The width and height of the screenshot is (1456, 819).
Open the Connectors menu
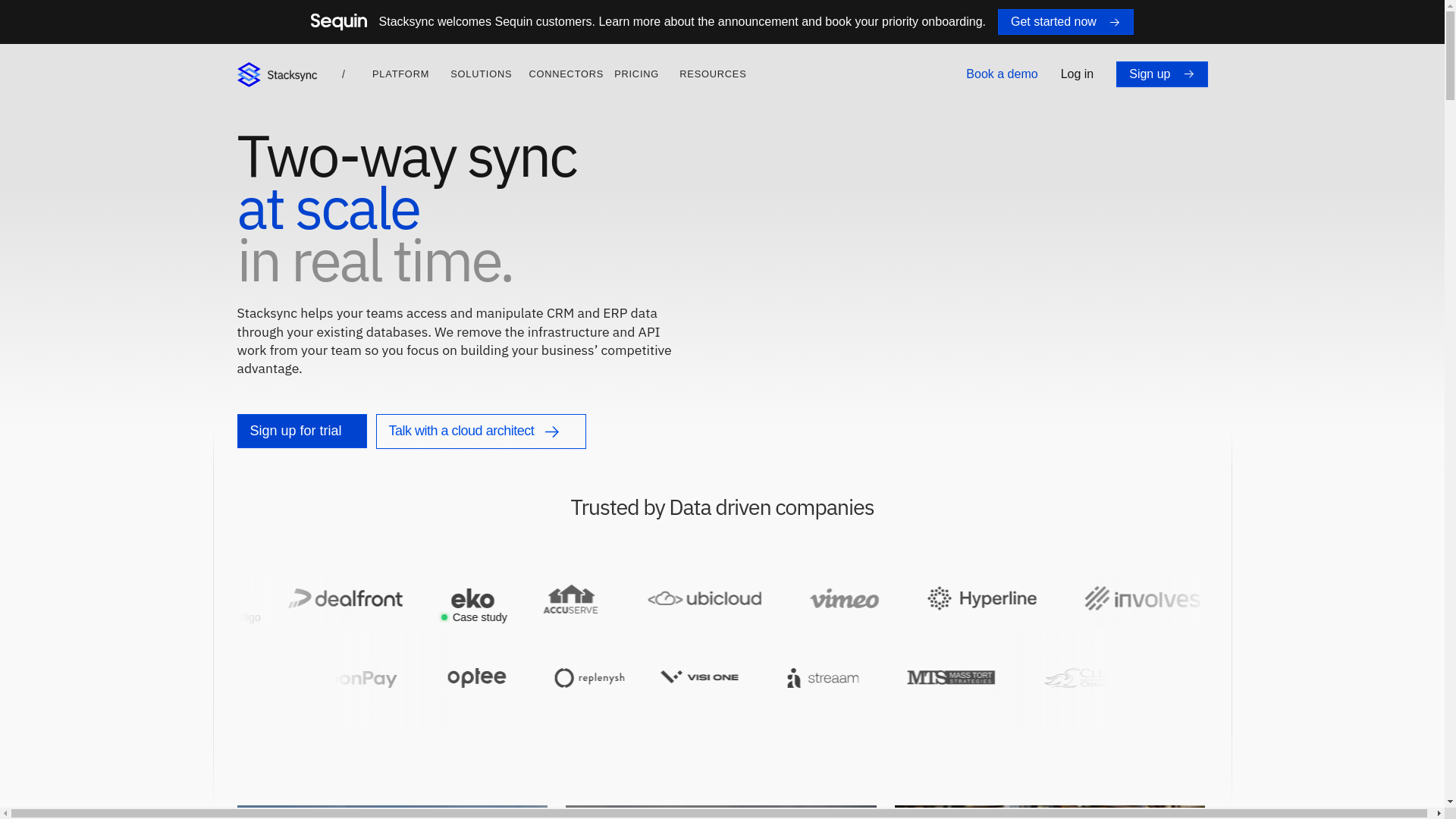pos(566,74)
